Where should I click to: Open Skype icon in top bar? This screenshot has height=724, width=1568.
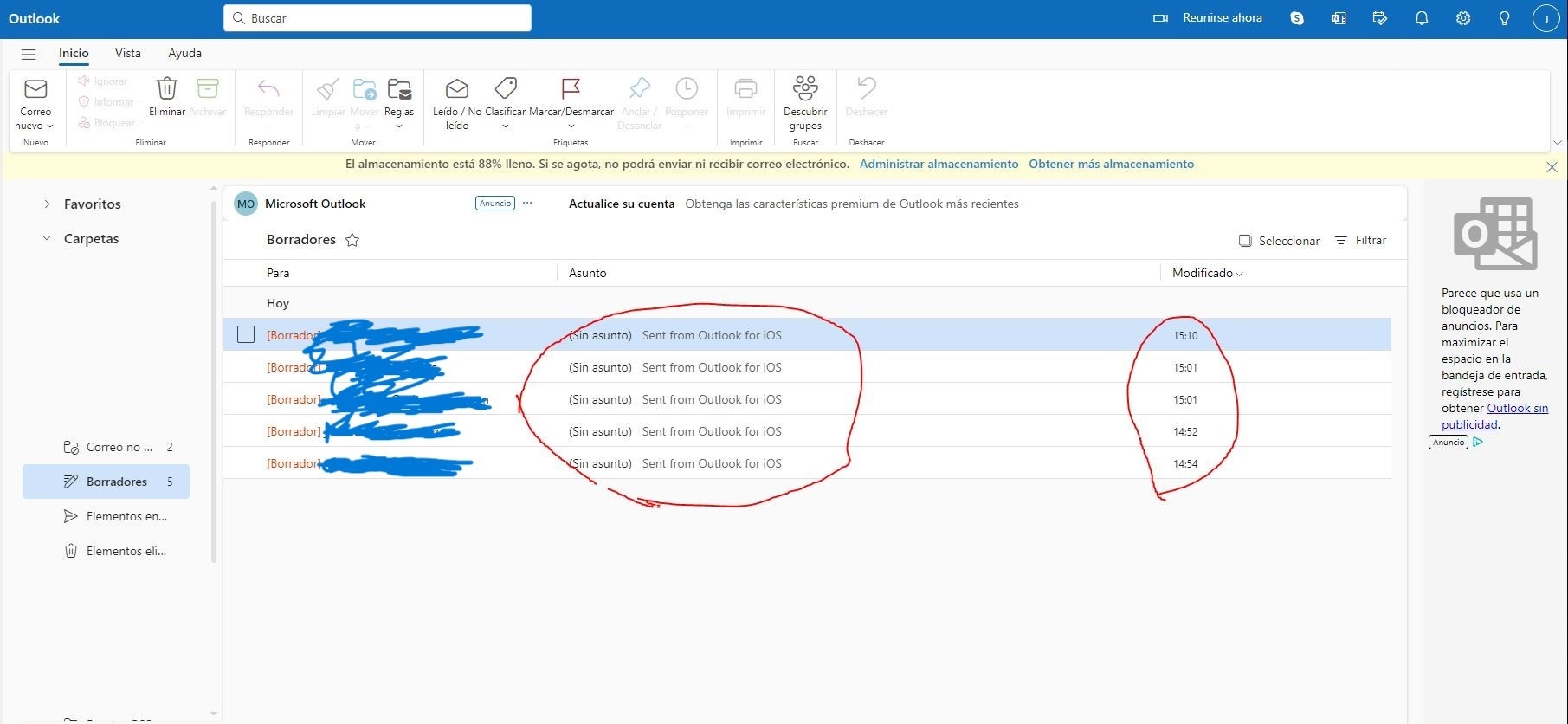[x=1297, y=18]
